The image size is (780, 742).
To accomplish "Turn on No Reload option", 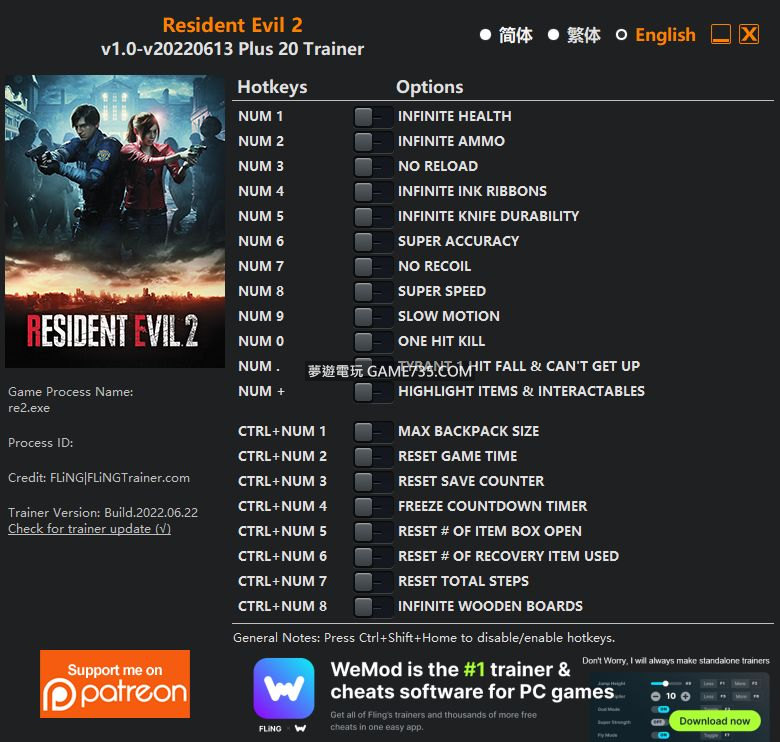I will tap(373, 167).
